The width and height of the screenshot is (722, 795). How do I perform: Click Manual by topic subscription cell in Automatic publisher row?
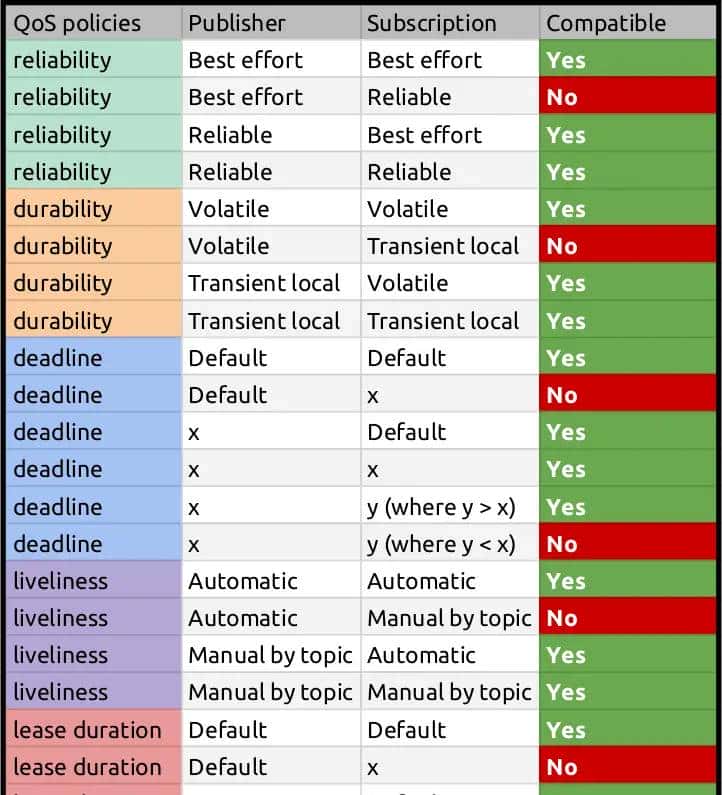tap(449, 618)
